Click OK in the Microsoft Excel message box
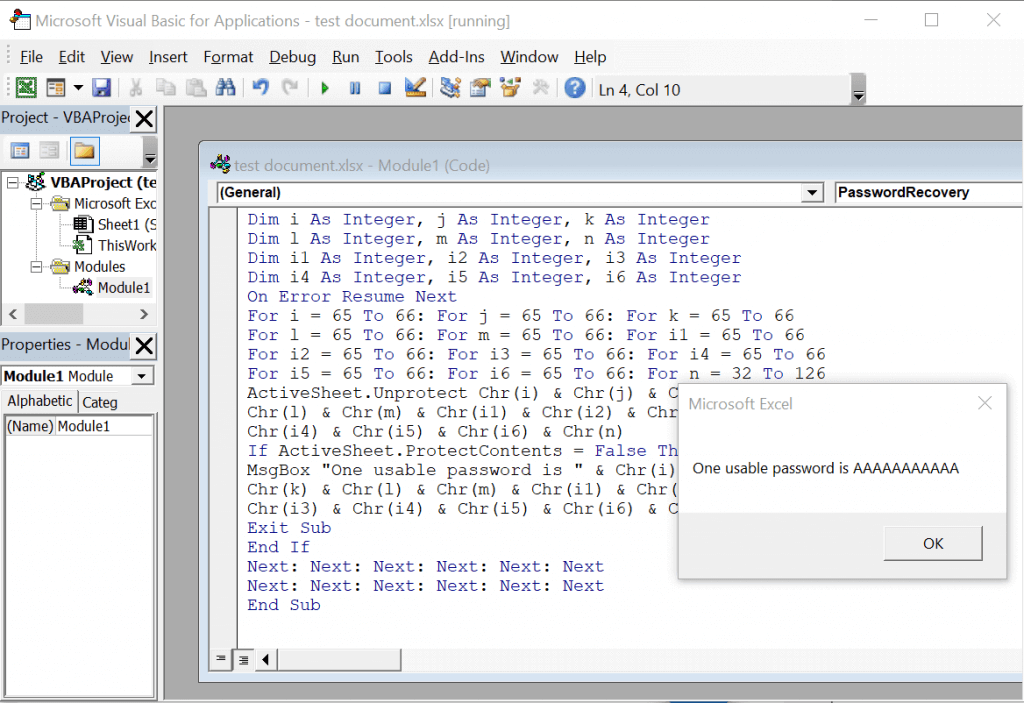The image size is (1024, 703). (933, 544)
